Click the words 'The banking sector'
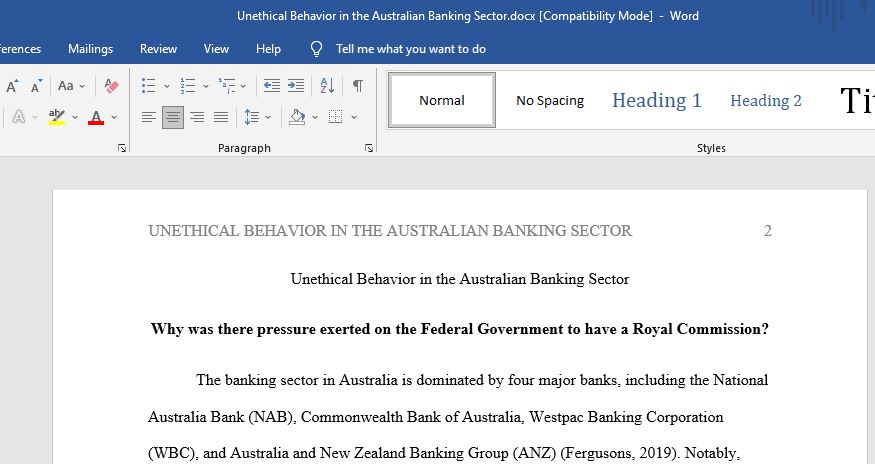The height and width of the screenshot is (464, 875). point(257,380)
